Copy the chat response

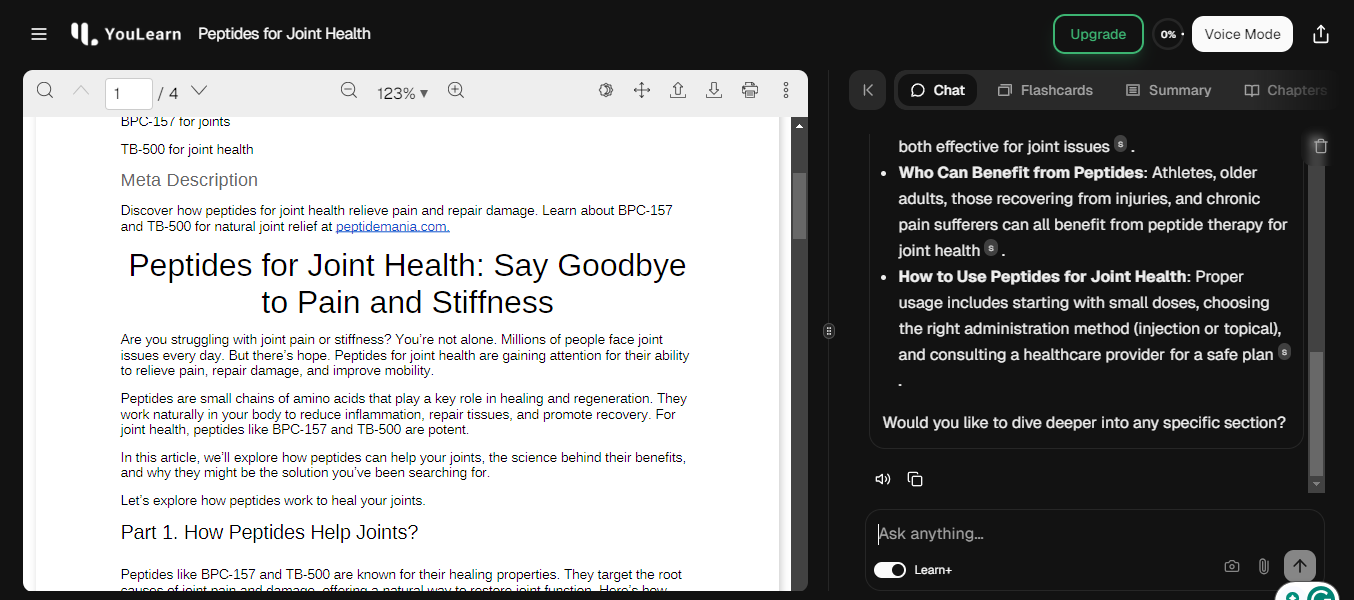(x=915, y=479)
